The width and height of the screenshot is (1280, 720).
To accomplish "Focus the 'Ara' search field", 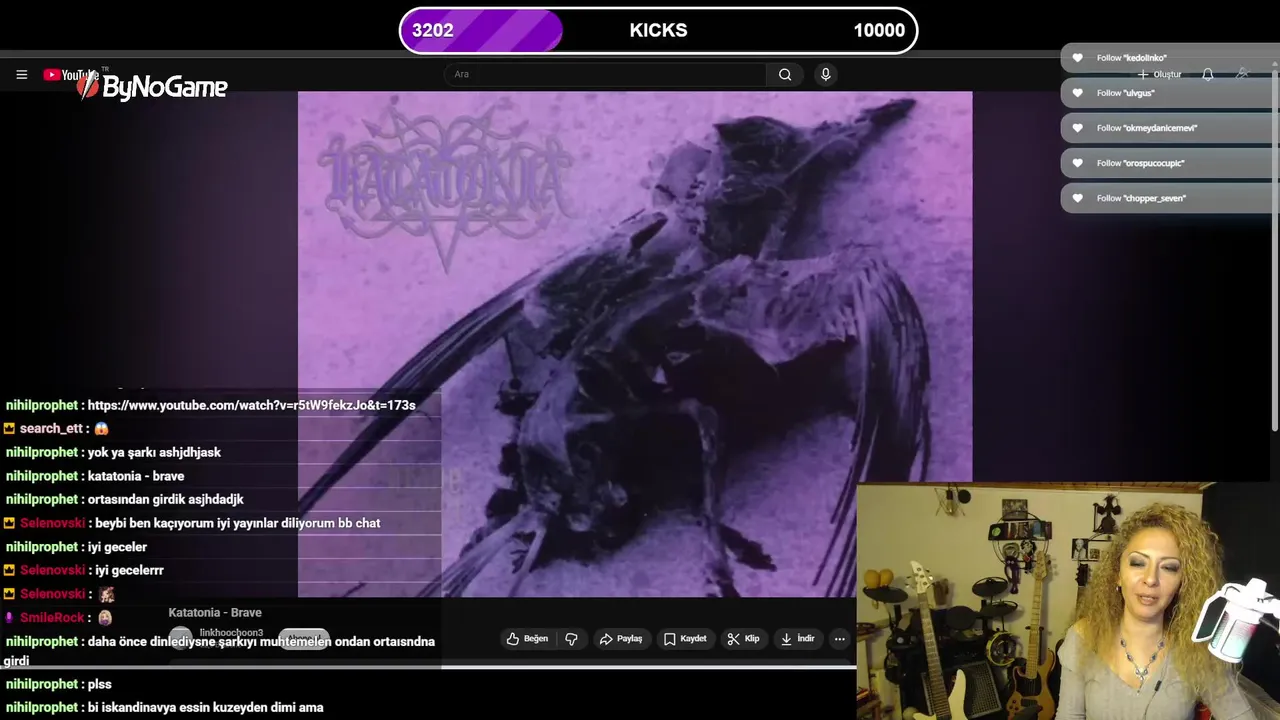I will 605,74.
